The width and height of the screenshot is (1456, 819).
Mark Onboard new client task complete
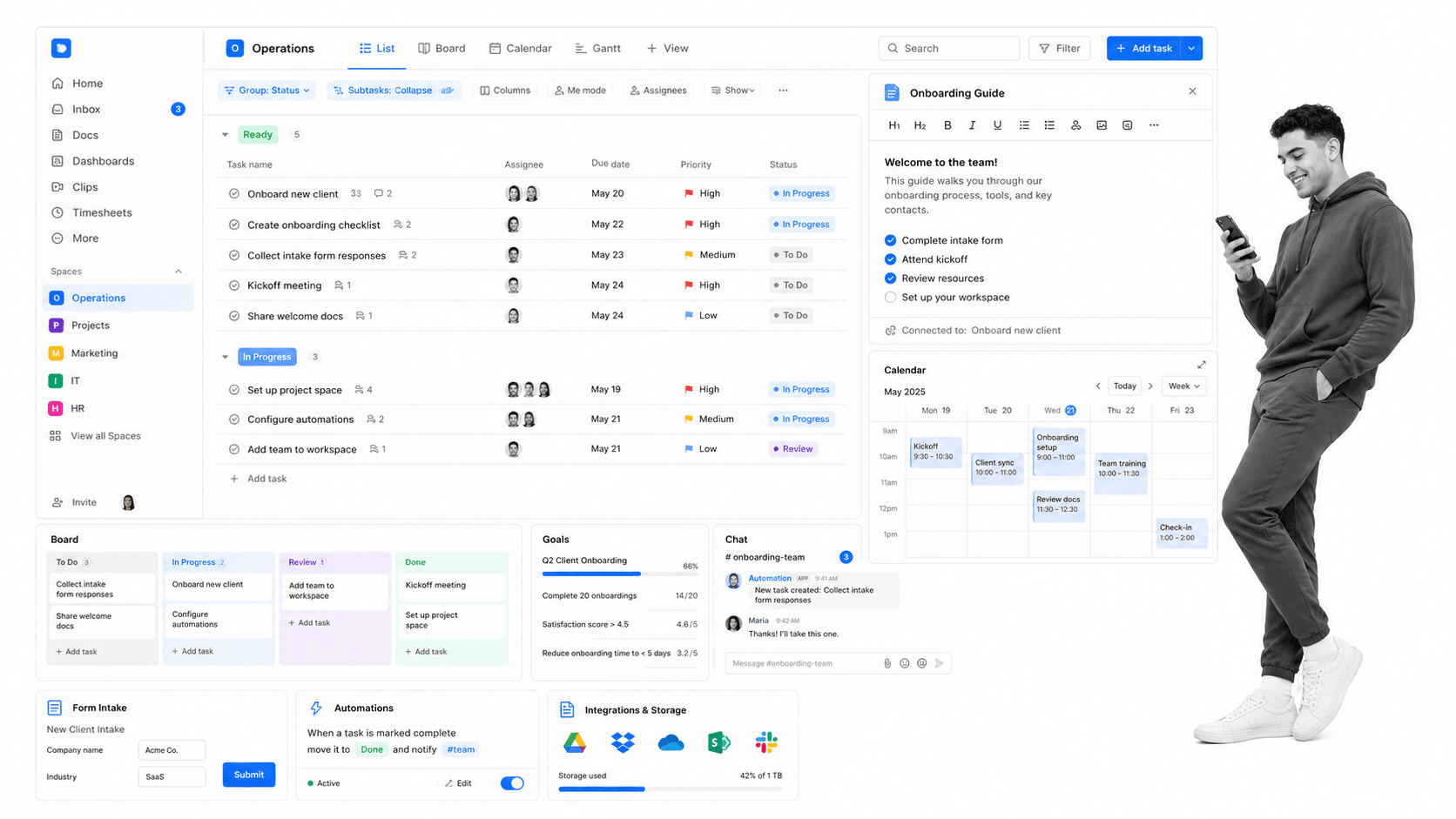click(x=234, y=194)
